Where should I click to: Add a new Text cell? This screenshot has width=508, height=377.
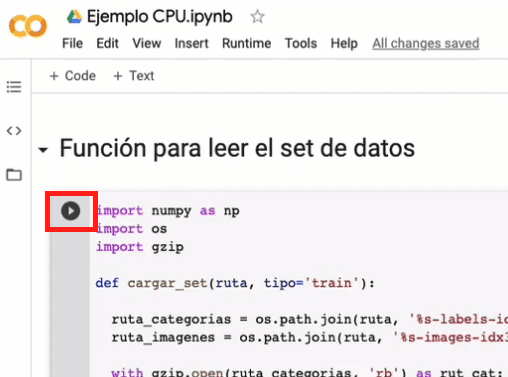click(134, 76)
